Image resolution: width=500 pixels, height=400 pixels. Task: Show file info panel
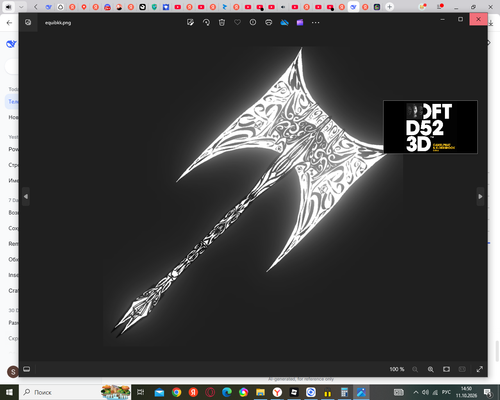pyautogui.click(x=253, y=22)
